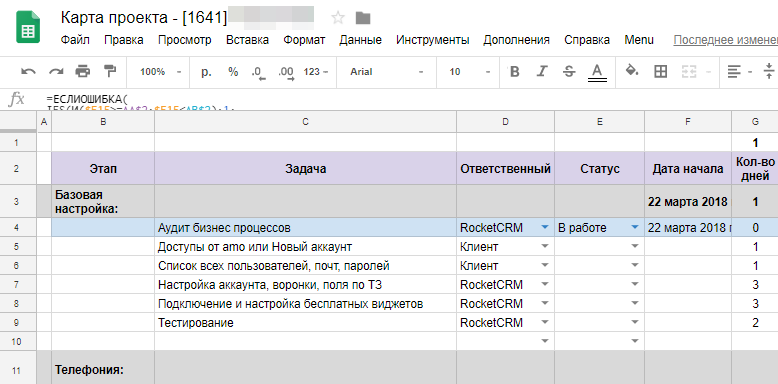The image size is (778, 384).
Task: Toggle bold formatting
Action: pos(515,72)
